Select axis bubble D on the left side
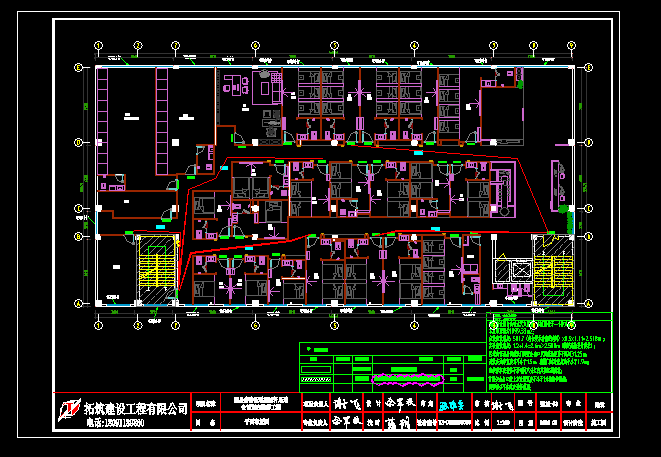This screenshot has height=457, width=661. [x=78, y=142]
